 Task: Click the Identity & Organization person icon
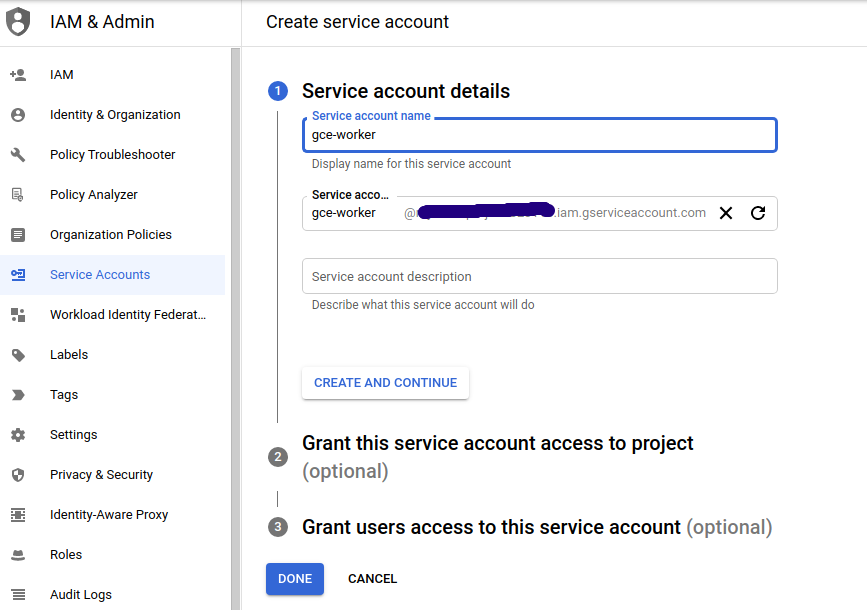pyautogui.click(x=18, y=114)
